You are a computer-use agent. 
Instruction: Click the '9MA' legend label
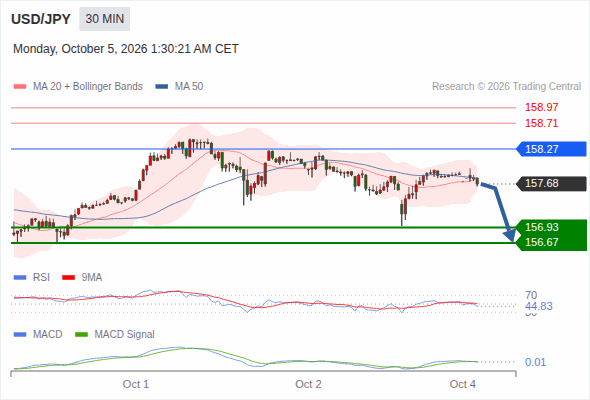point(92,278)
